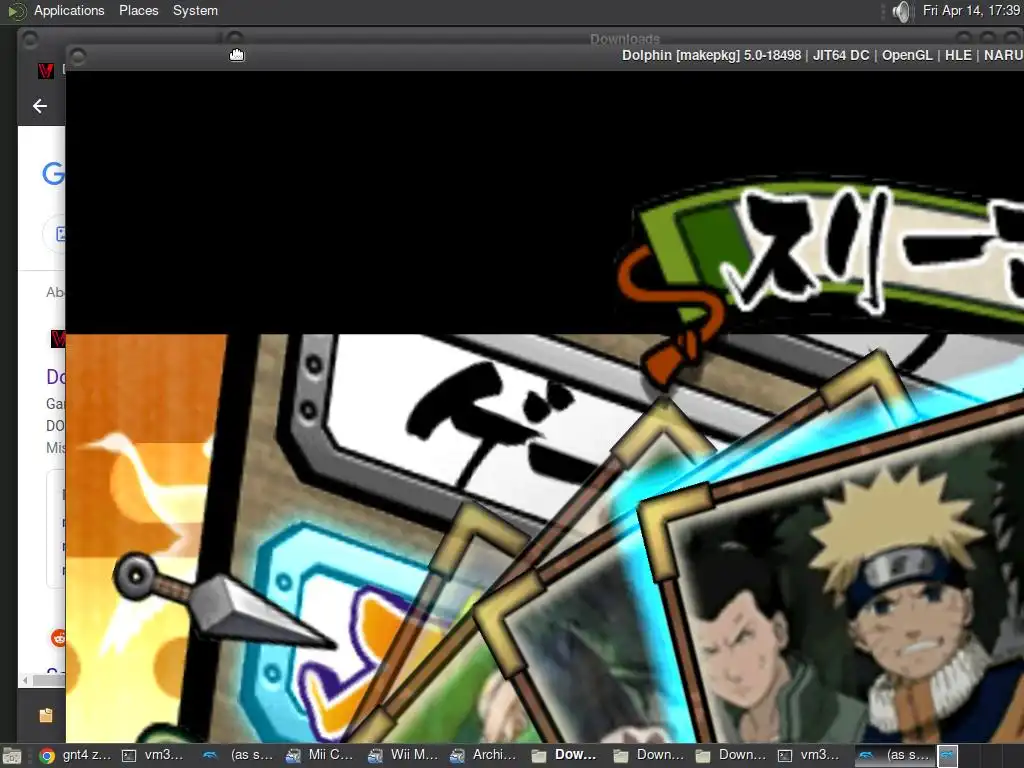Screen dimensions: 1024x768
Task: Click the browser back arrow
Action: pos(40,106)
